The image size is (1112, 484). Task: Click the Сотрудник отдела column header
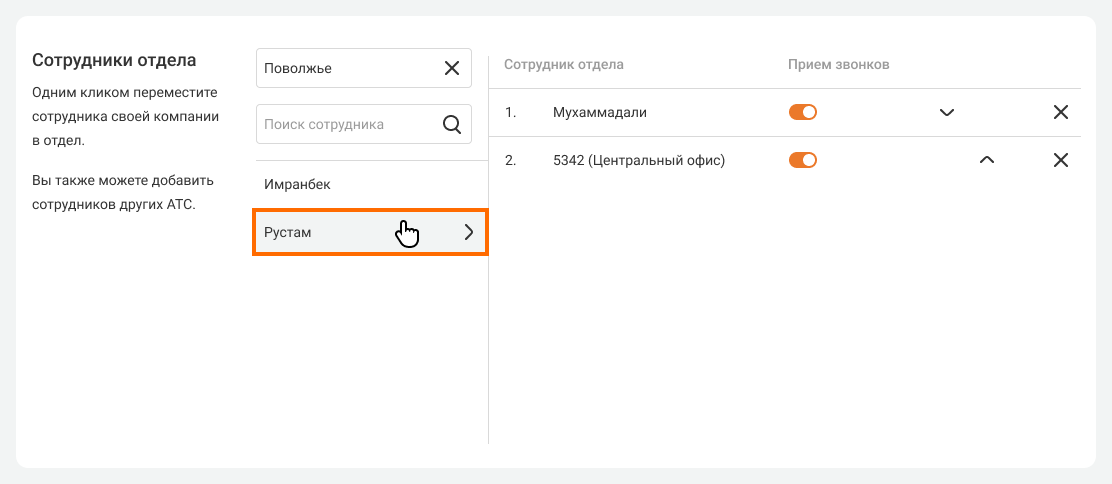563,65
